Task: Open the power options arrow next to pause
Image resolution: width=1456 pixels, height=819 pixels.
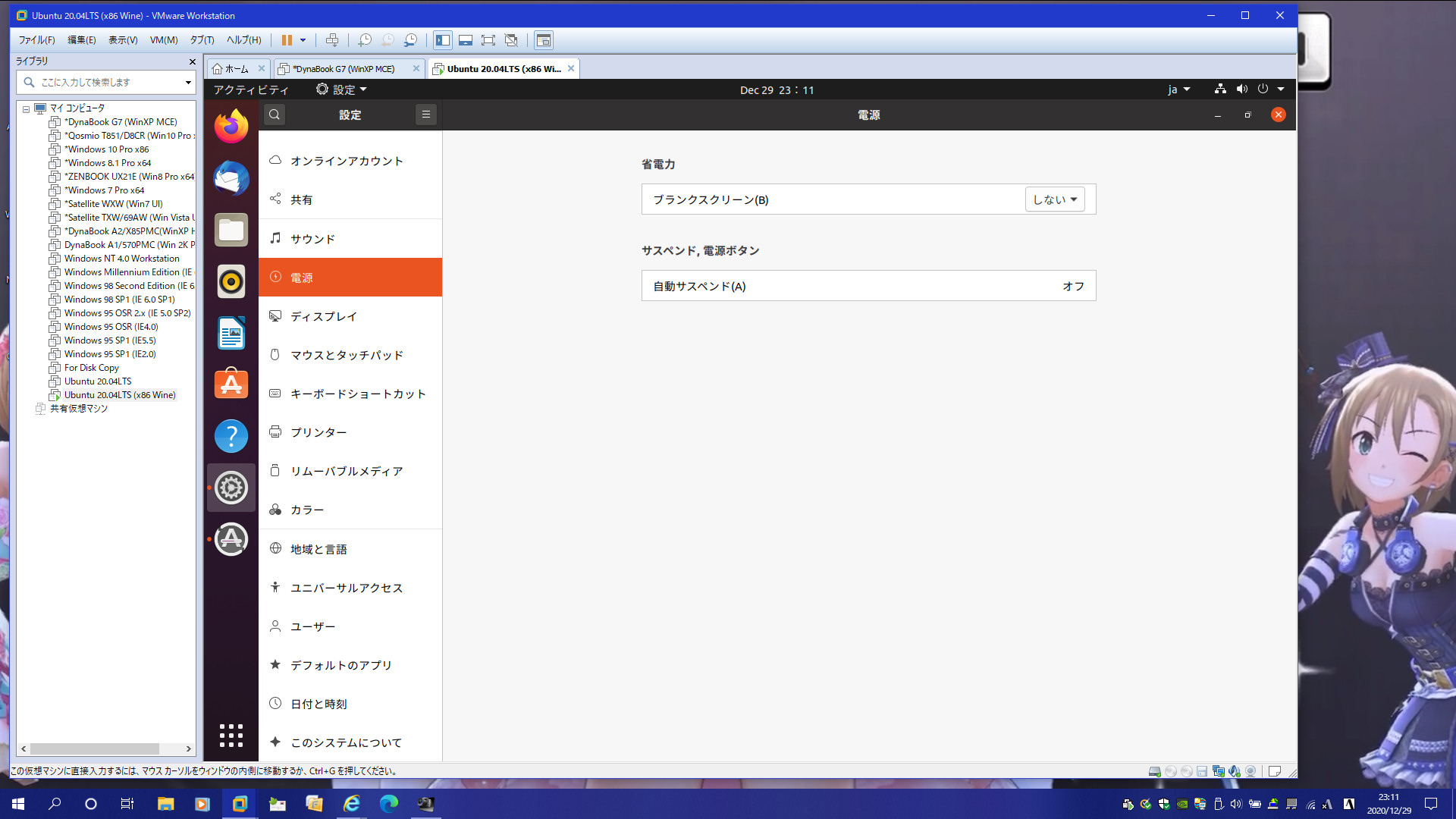Action: 303,40
